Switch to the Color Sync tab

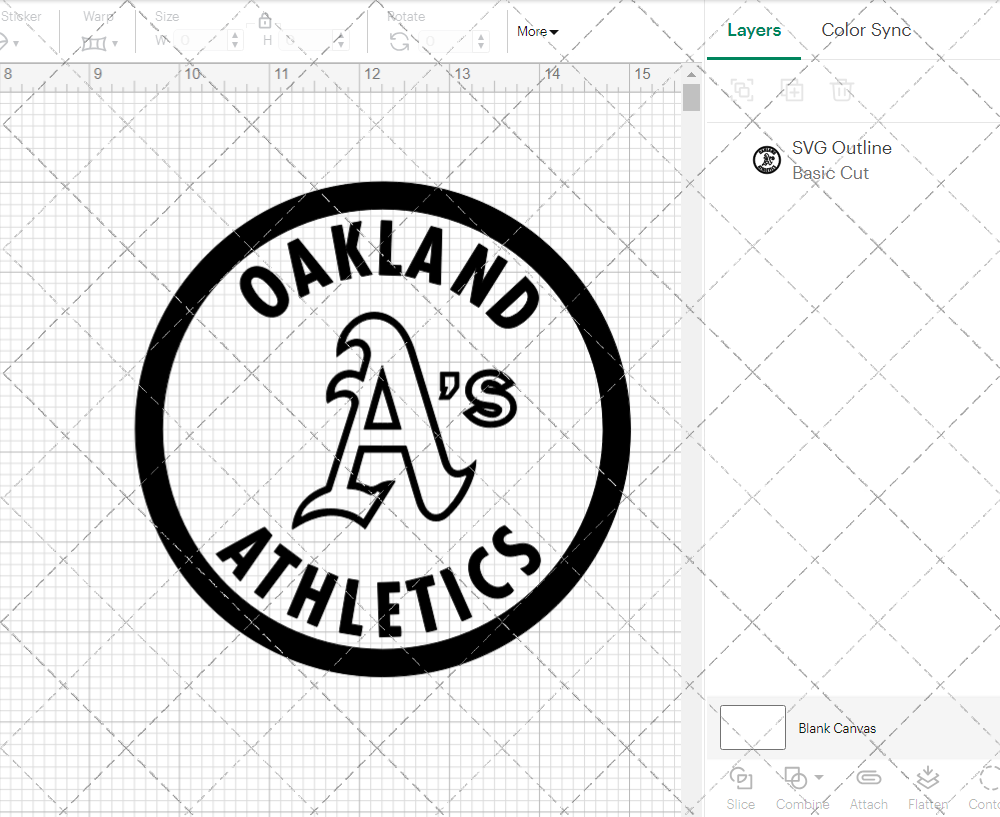click(866, 30)
